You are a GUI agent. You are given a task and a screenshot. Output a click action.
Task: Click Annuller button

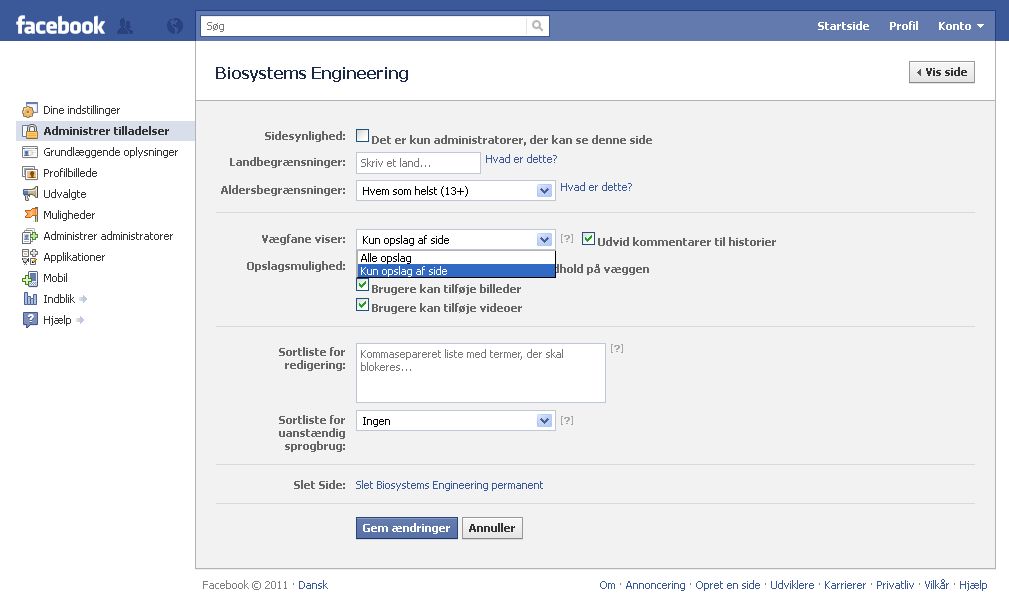tap(492, 528)
